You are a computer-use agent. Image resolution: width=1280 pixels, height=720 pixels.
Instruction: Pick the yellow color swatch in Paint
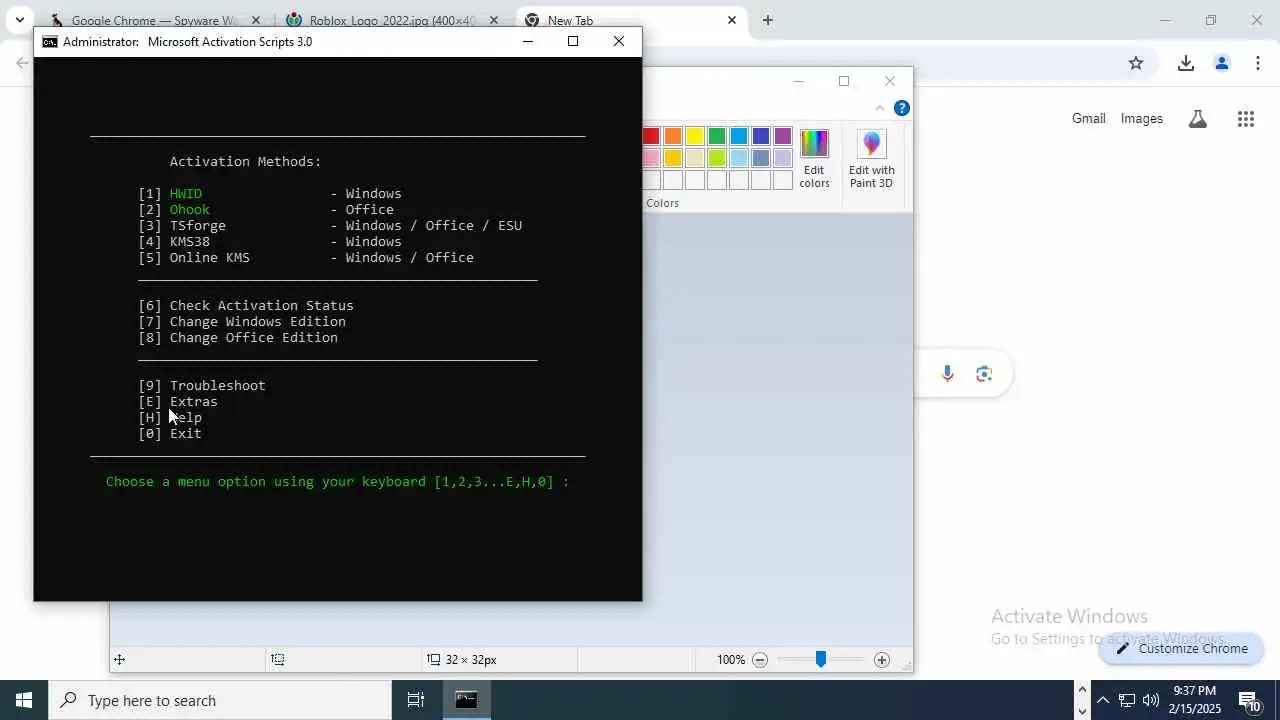coord(695,136)
